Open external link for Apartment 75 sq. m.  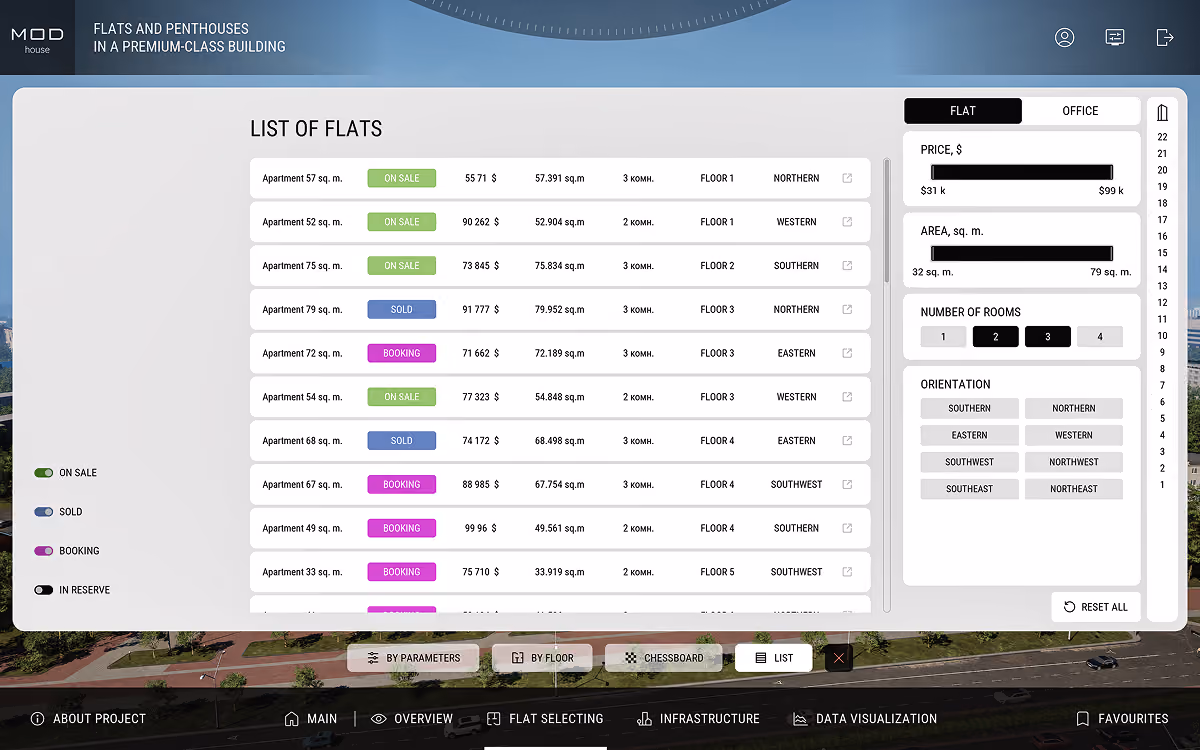tap(847, 266)
